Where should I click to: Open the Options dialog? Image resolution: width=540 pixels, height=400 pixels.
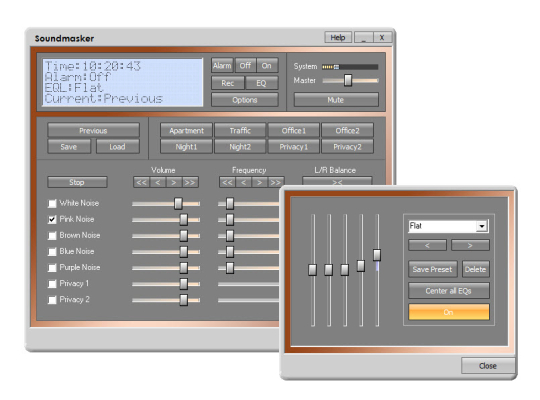(x=245, y=100)
